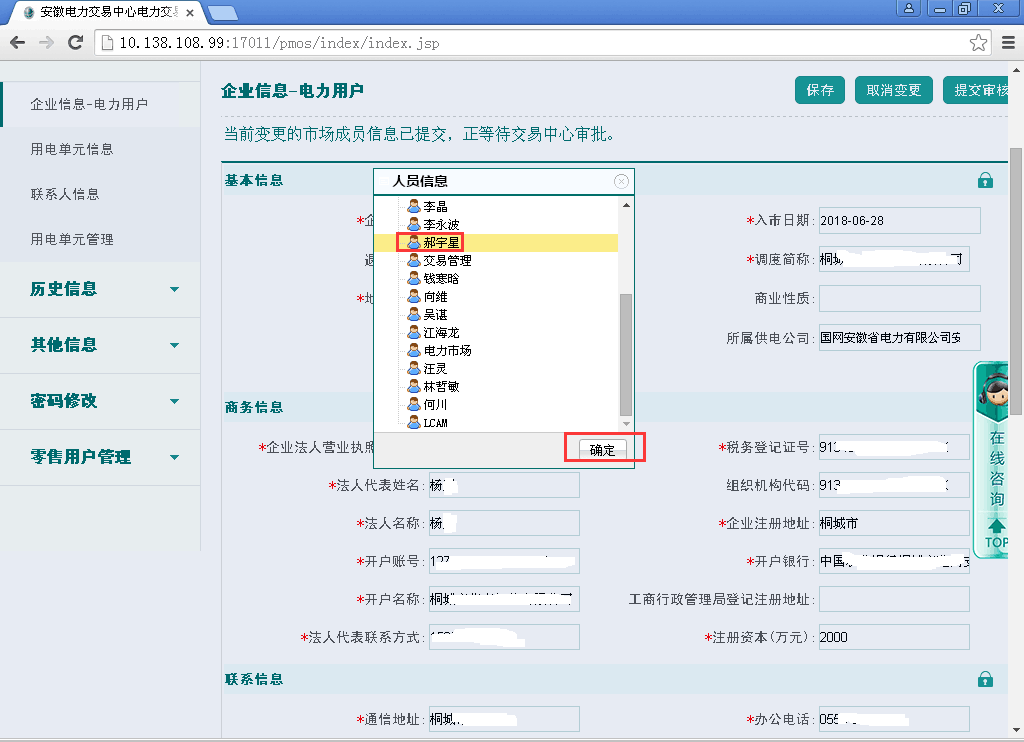Image resolution: width=1024 pixels, height=742 pixels.
Task: Open 用电单元信息 in sidebar
Action: [72, 149]
